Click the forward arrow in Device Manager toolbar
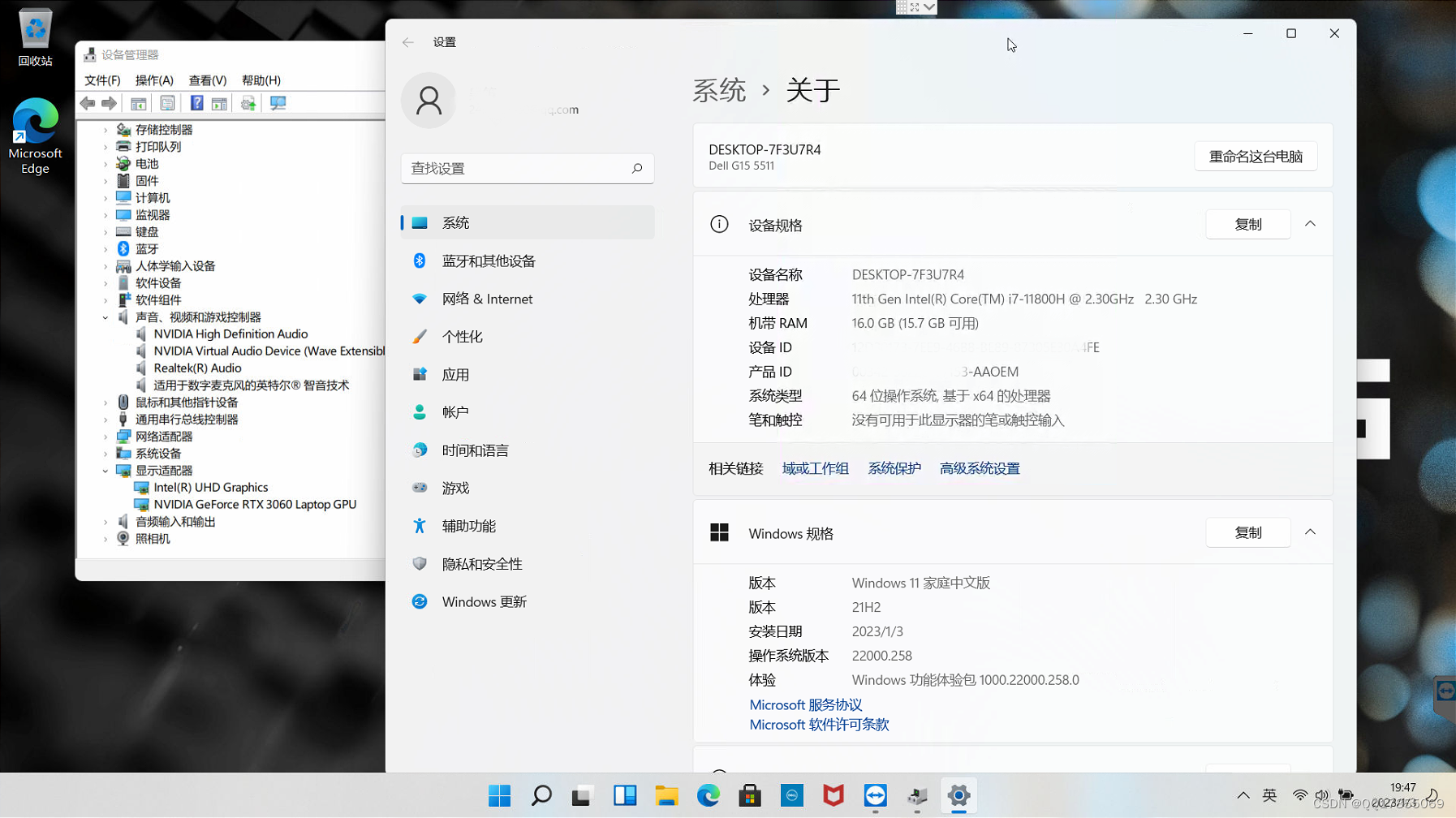 [x=109, y=103]
